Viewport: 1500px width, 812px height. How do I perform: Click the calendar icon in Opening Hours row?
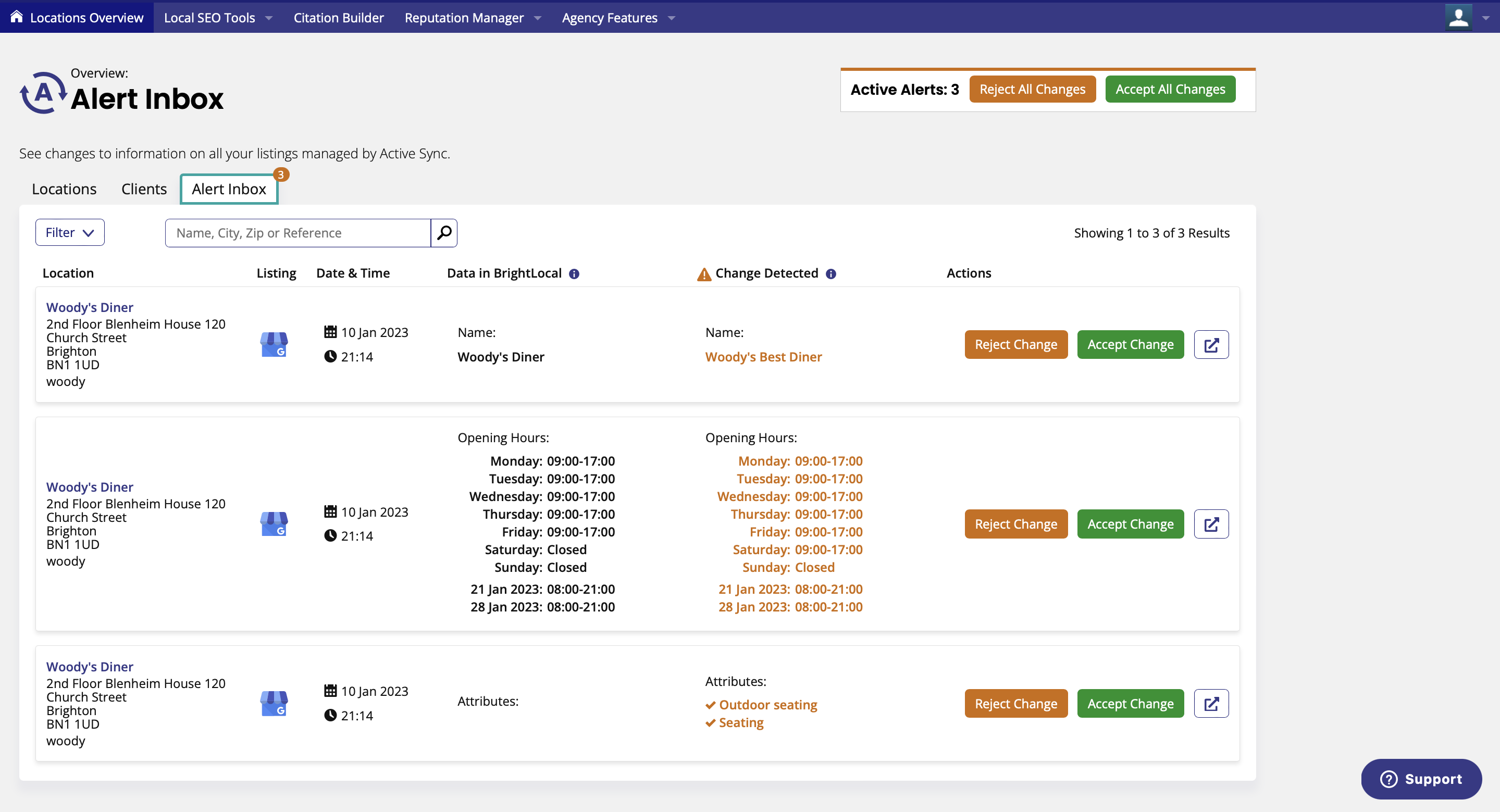(x=330, y=511)
